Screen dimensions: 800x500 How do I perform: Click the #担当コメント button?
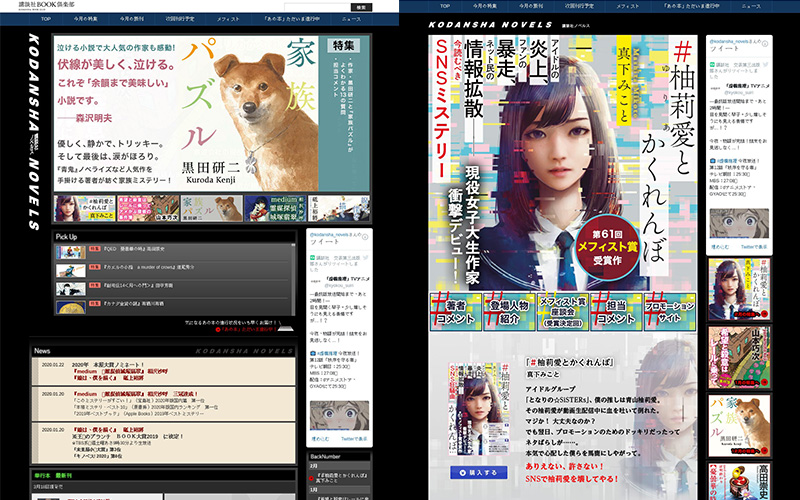click(x=616, y=312)
